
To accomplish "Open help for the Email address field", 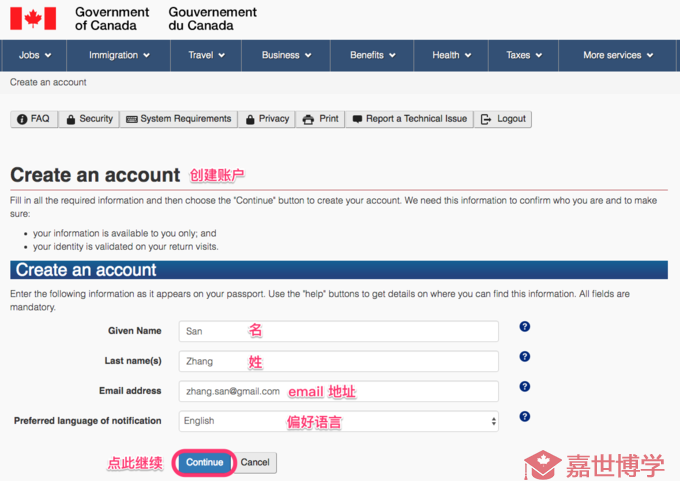I will coord(524,387).
